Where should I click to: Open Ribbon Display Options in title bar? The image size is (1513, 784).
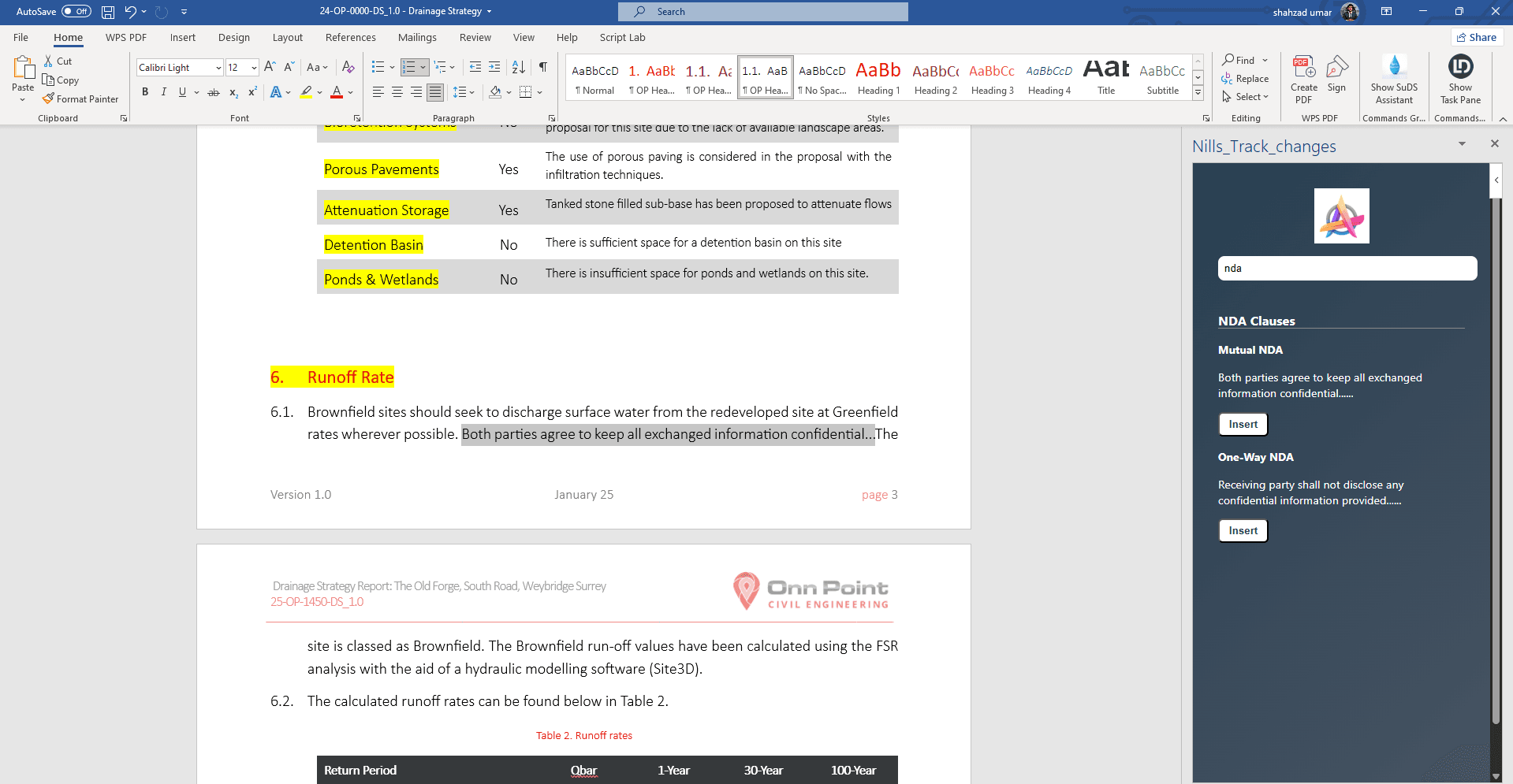(x=1386, y=12)
